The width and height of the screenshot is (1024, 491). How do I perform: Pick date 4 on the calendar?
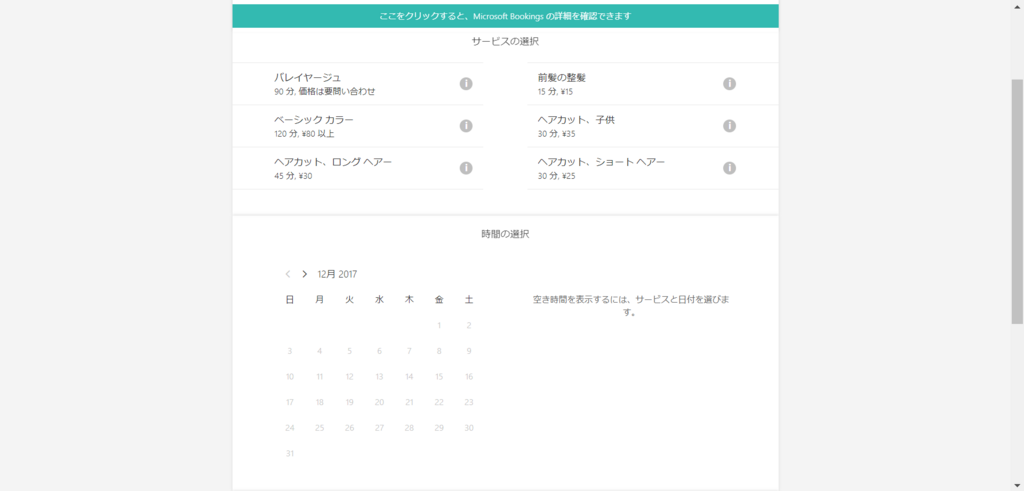[x=319, y=351]
